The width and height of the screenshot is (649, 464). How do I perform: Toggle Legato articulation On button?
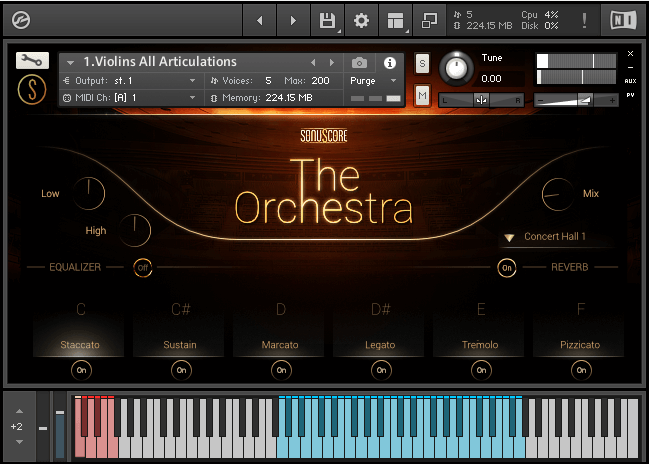pos(382,370)
